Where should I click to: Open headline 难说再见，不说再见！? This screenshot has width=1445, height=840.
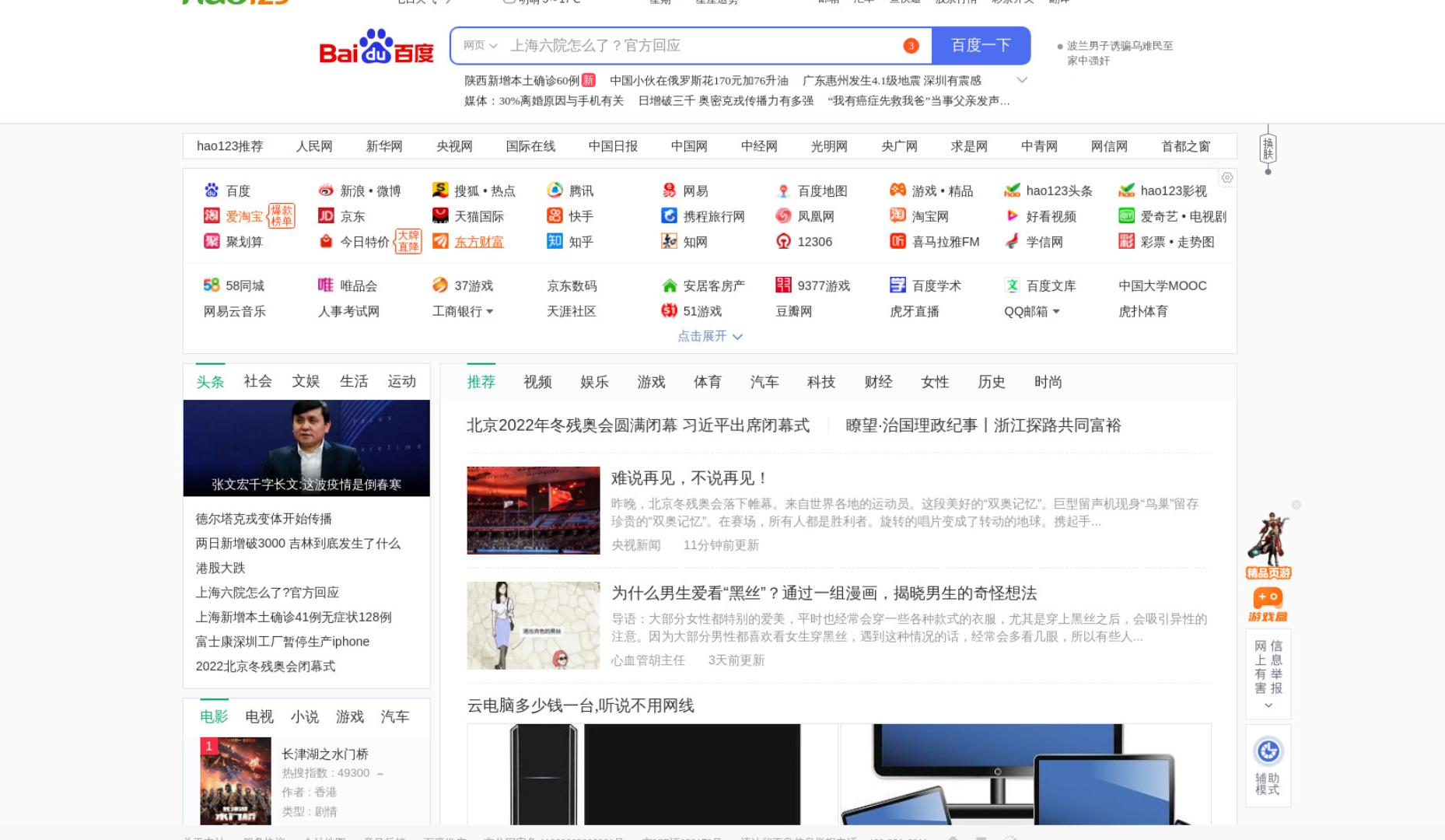[x=691, y=478]
